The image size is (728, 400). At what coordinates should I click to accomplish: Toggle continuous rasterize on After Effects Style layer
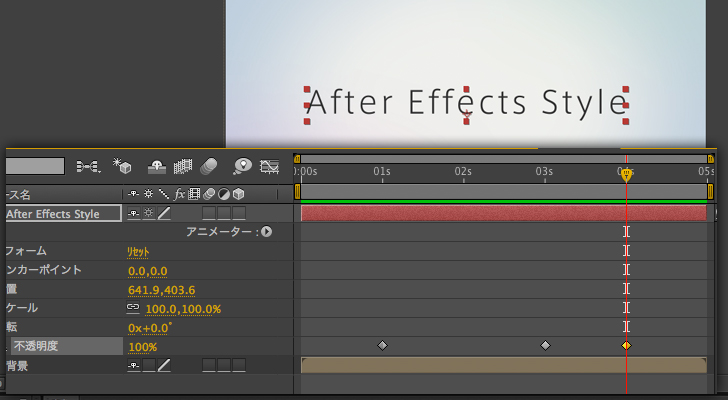click(x=149, y=213)
